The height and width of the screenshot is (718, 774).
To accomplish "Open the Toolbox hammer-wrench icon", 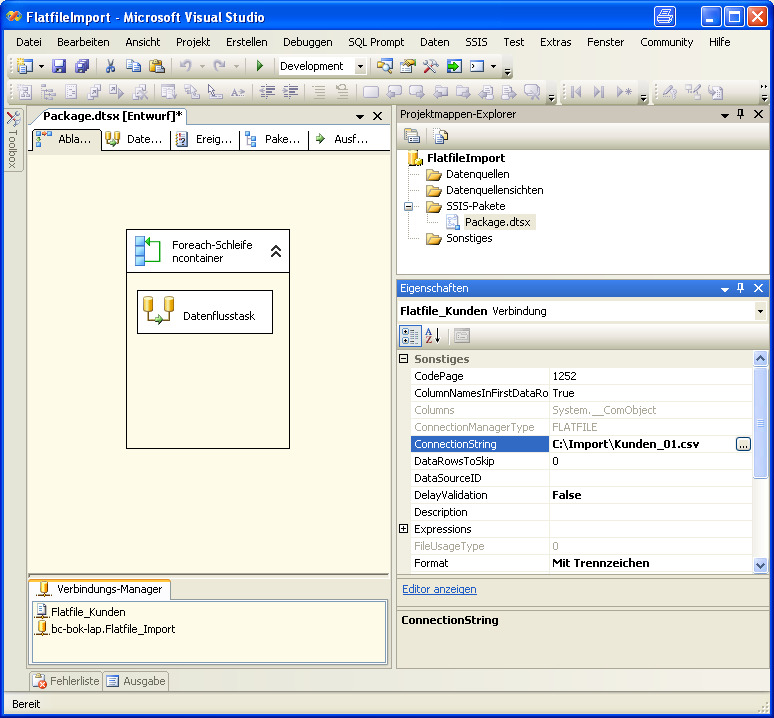I will pos(430,66).
